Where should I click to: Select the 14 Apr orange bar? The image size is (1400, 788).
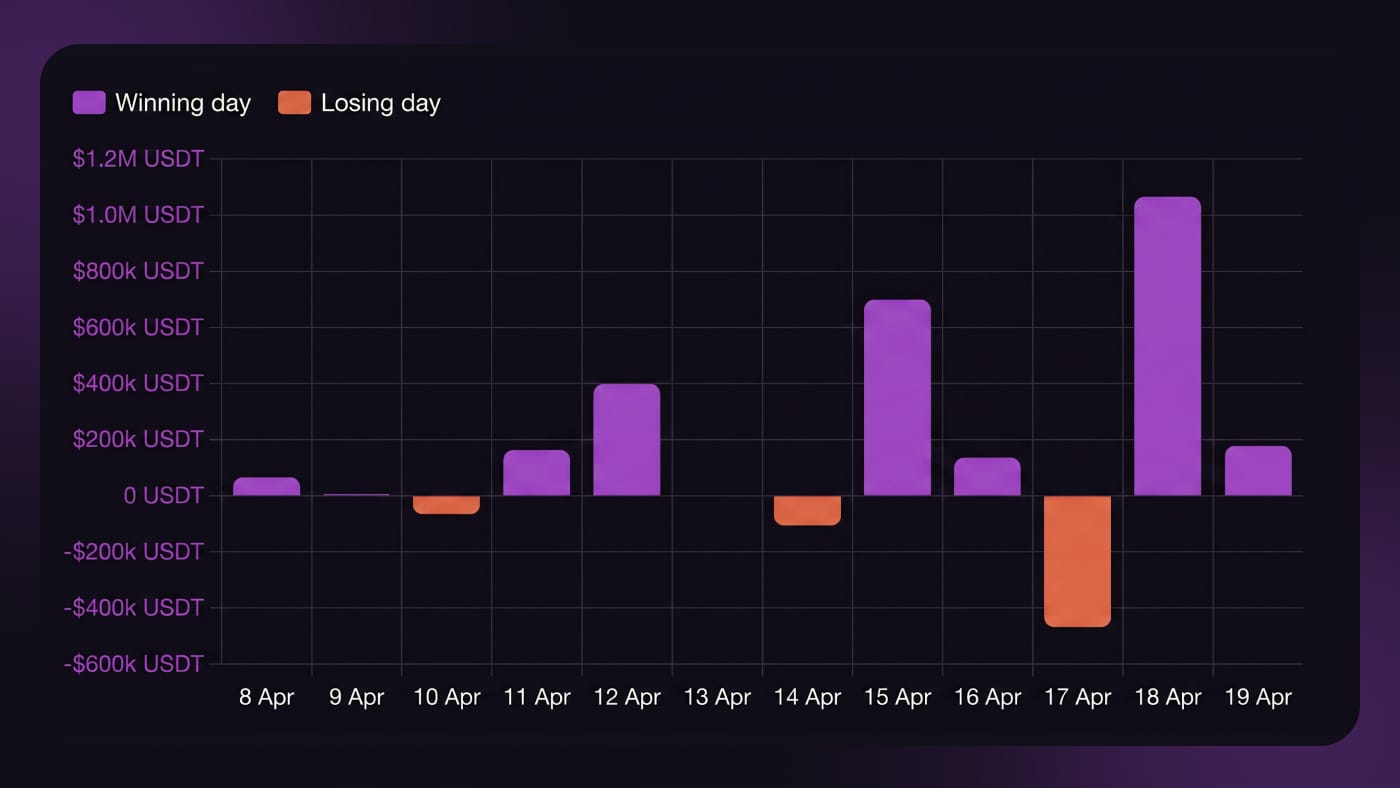tap(807, 510)
